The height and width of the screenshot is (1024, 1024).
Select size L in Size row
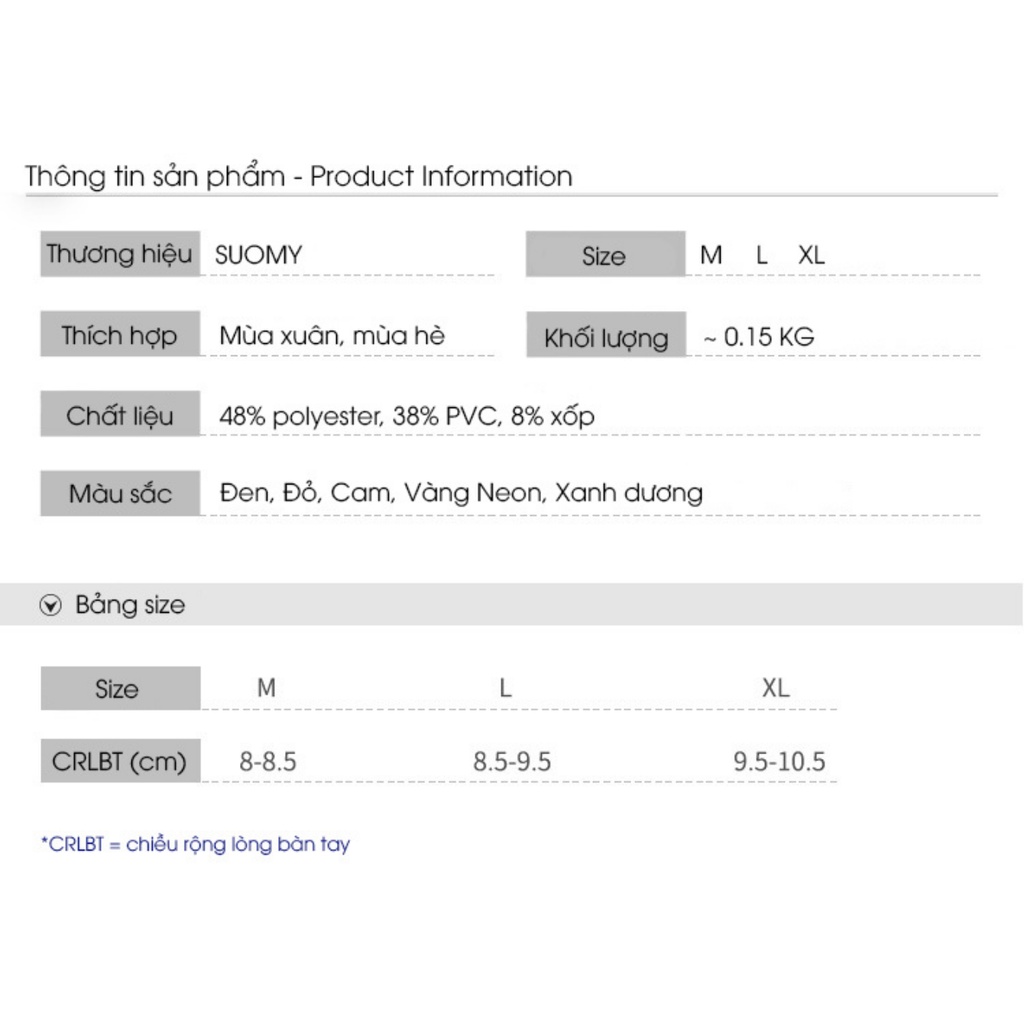762,255
